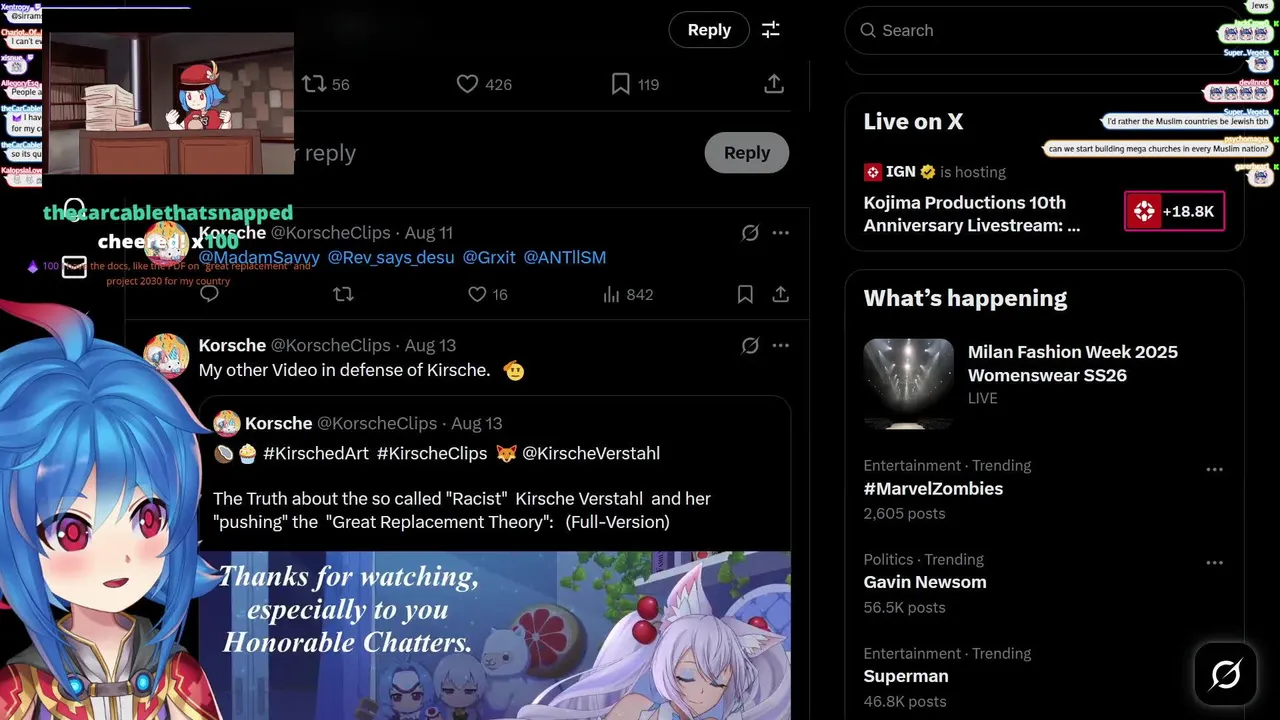
Task: Open the share icon on the top post
Action: (x=774, y=84)
